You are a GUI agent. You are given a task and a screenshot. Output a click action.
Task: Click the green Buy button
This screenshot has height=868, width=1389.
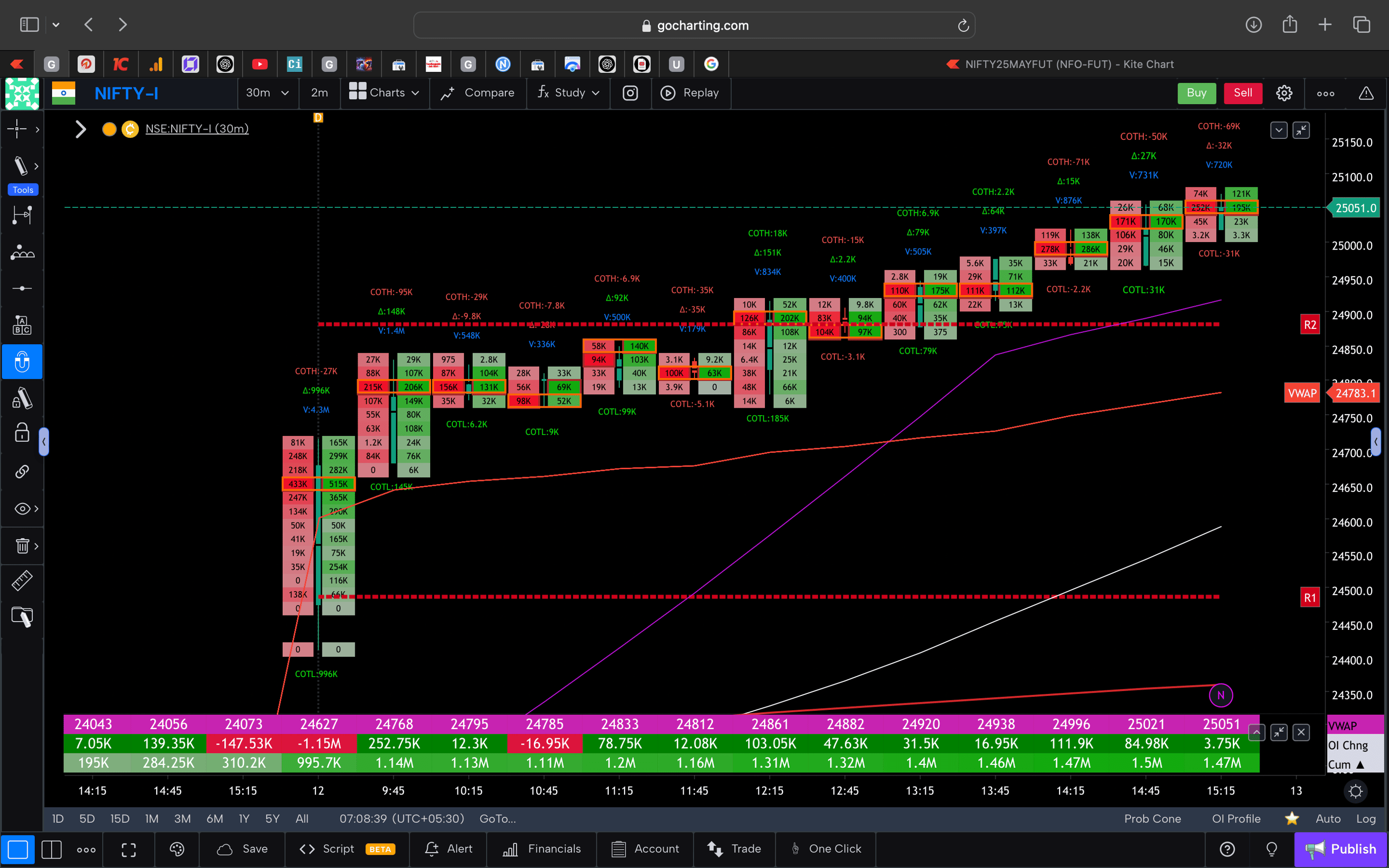pyautogui.click(x=1197, y=92)
